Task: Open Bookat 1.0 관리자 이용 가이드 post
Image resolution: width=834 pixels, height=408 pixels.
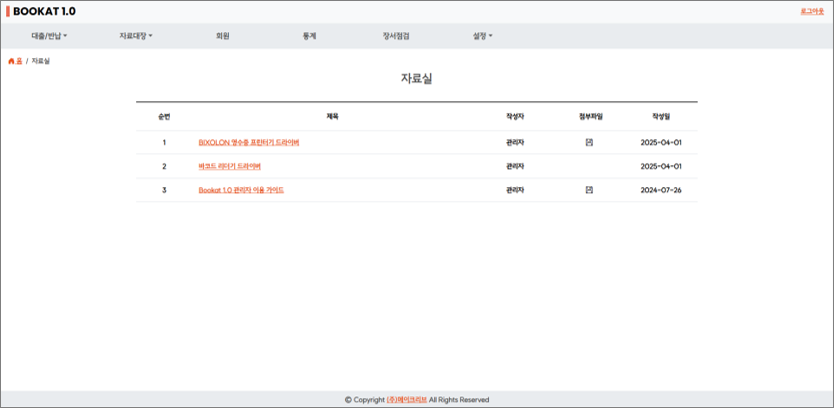Action: [241, 190]
